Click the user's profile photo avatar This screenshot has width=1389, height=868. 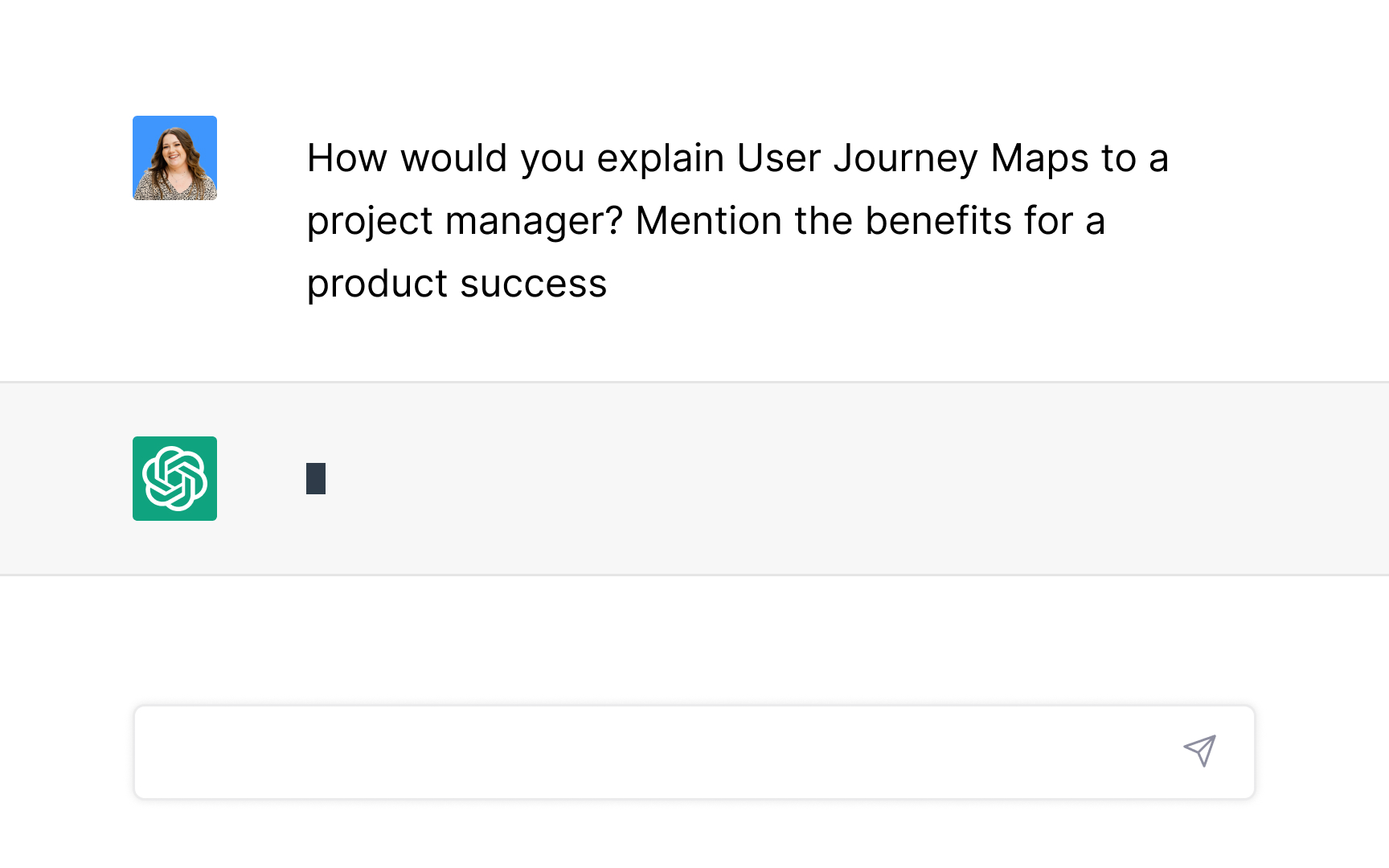pos(174,158)
